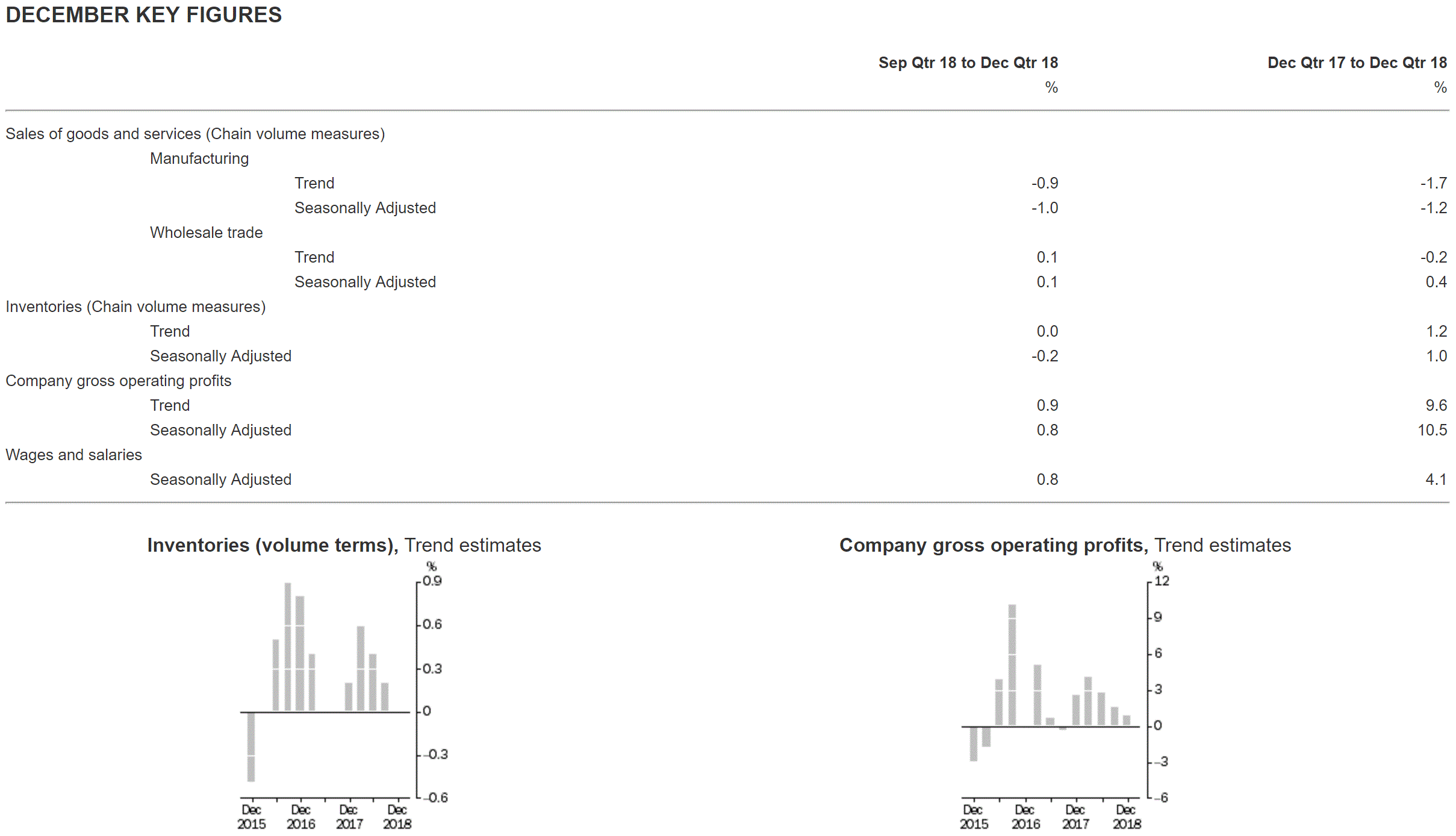This screenshot has width=1456, height=836.
Task: Click Inventories (Chain volume measures) label
Action: (x=135, y=307)
